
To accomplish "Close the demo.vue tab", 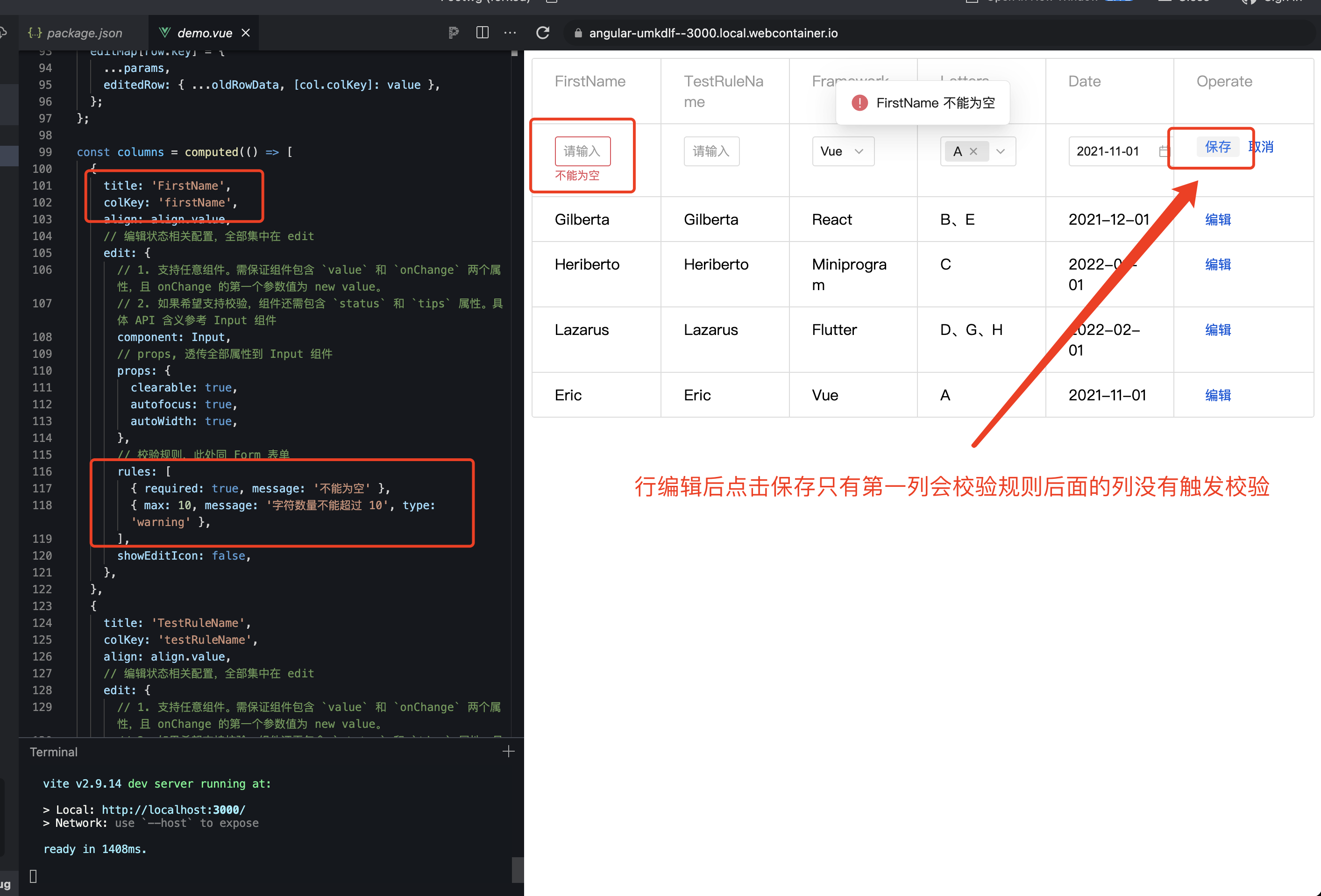I will (245, 32).
